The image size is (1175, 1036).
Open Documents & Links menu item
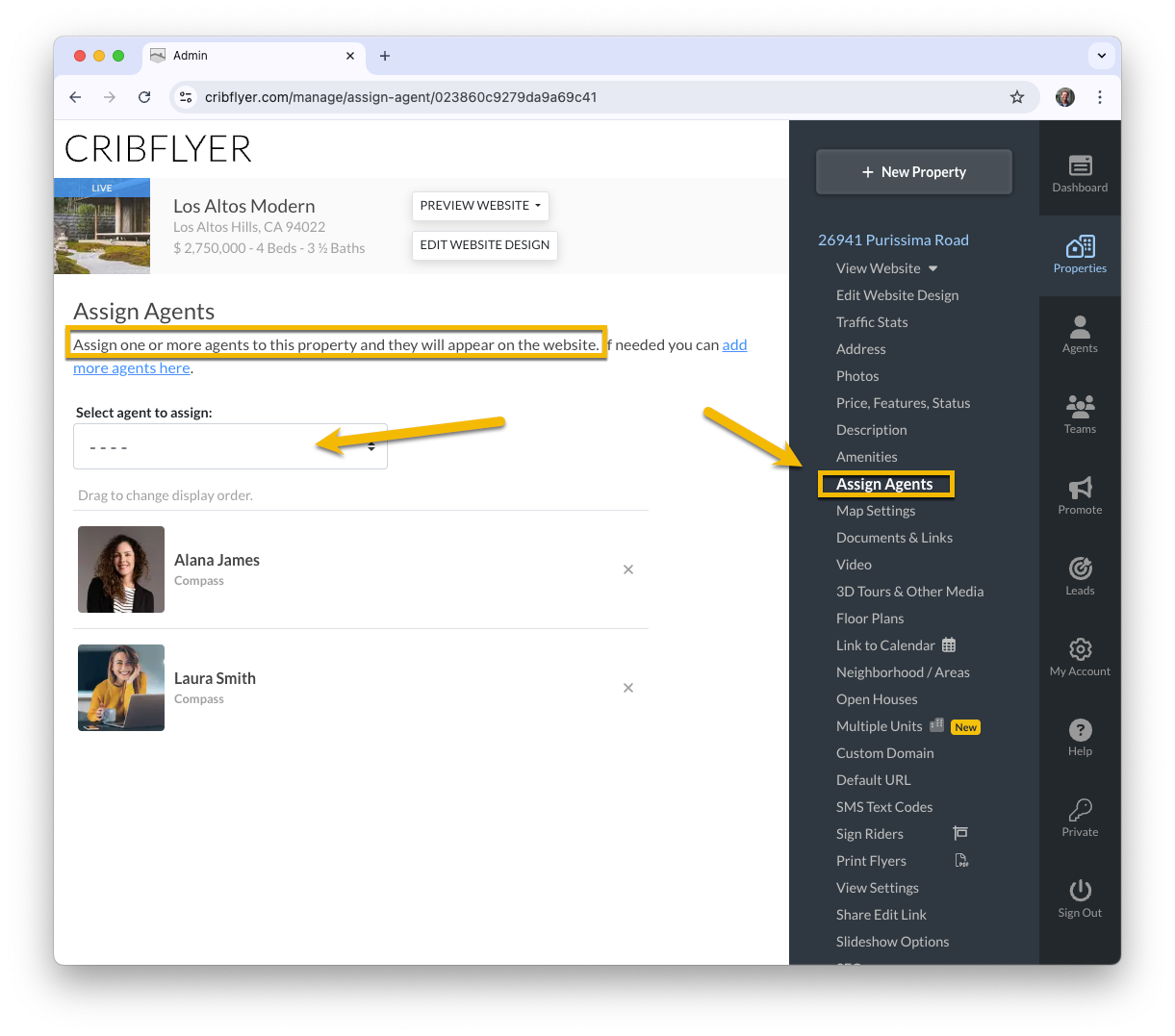point(894,538)
